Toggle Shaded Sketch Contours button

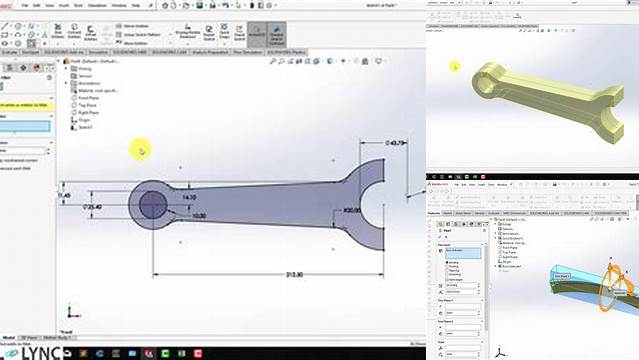point(276,34)
